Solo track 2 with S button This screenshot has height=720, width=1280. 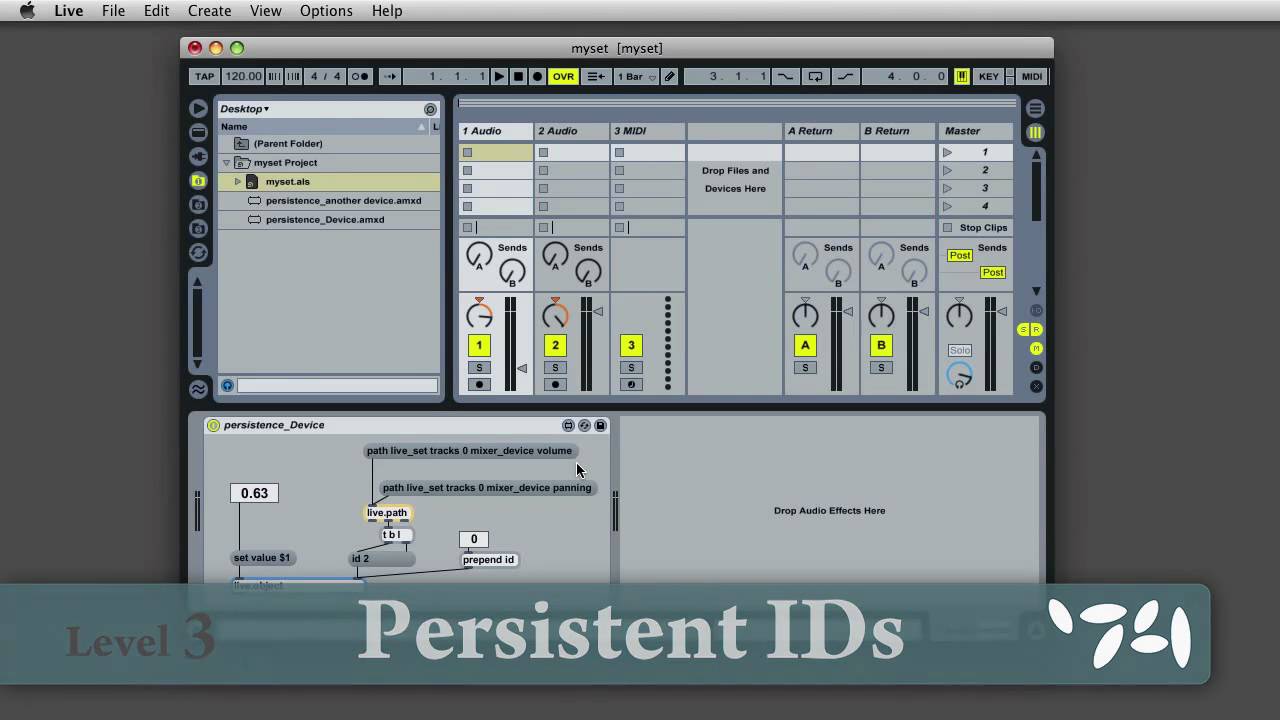point(555,368)
